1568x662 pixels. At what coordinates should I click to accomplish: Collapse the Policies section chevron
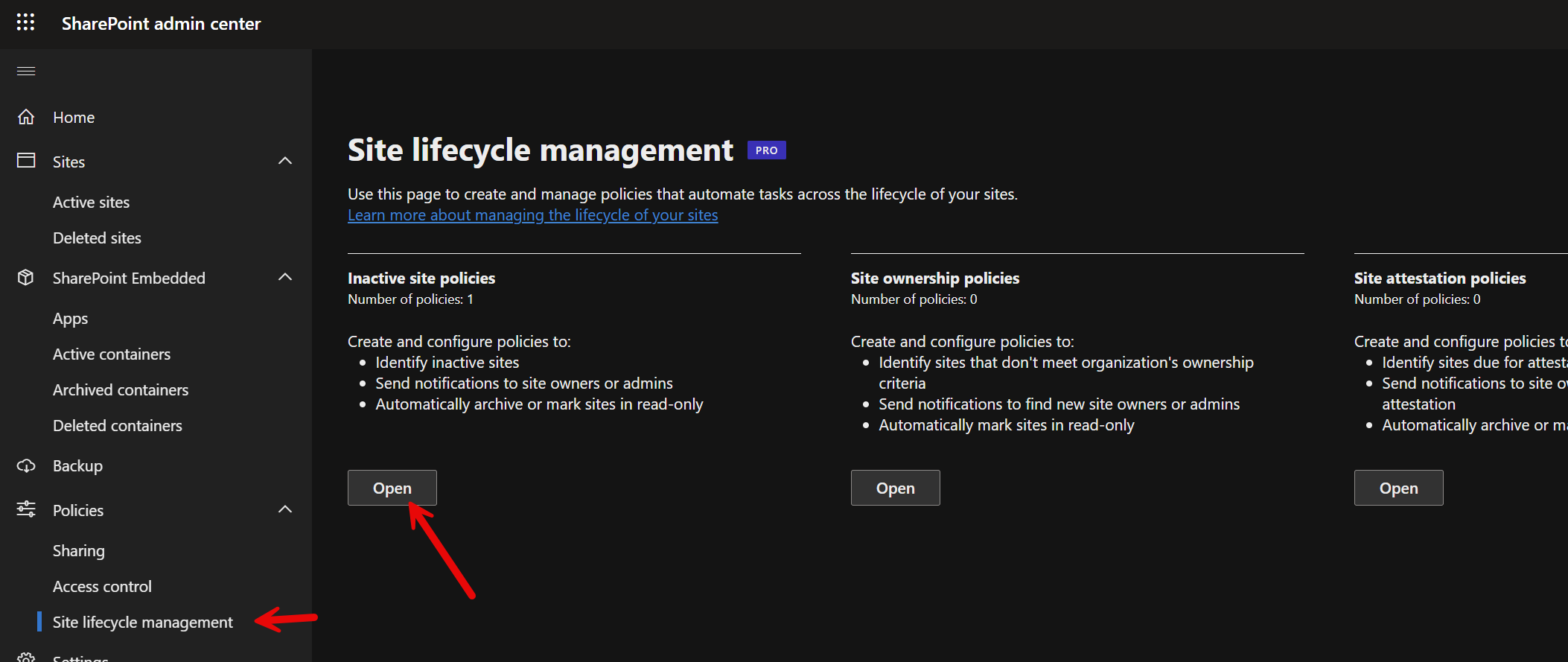tap(285, 509)
